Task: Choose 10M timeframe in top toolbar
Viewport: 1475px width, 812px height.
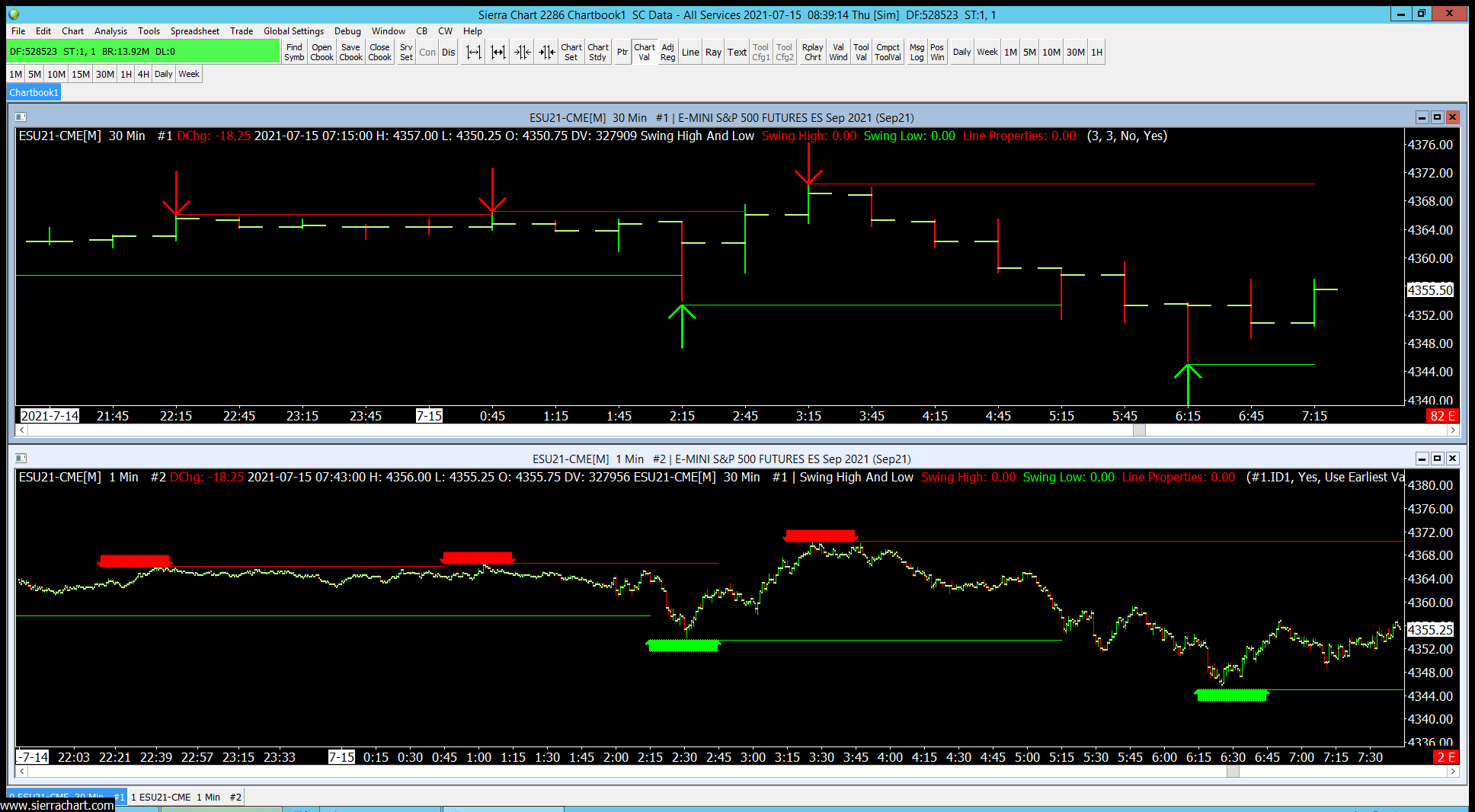Action: [1051, 52]
